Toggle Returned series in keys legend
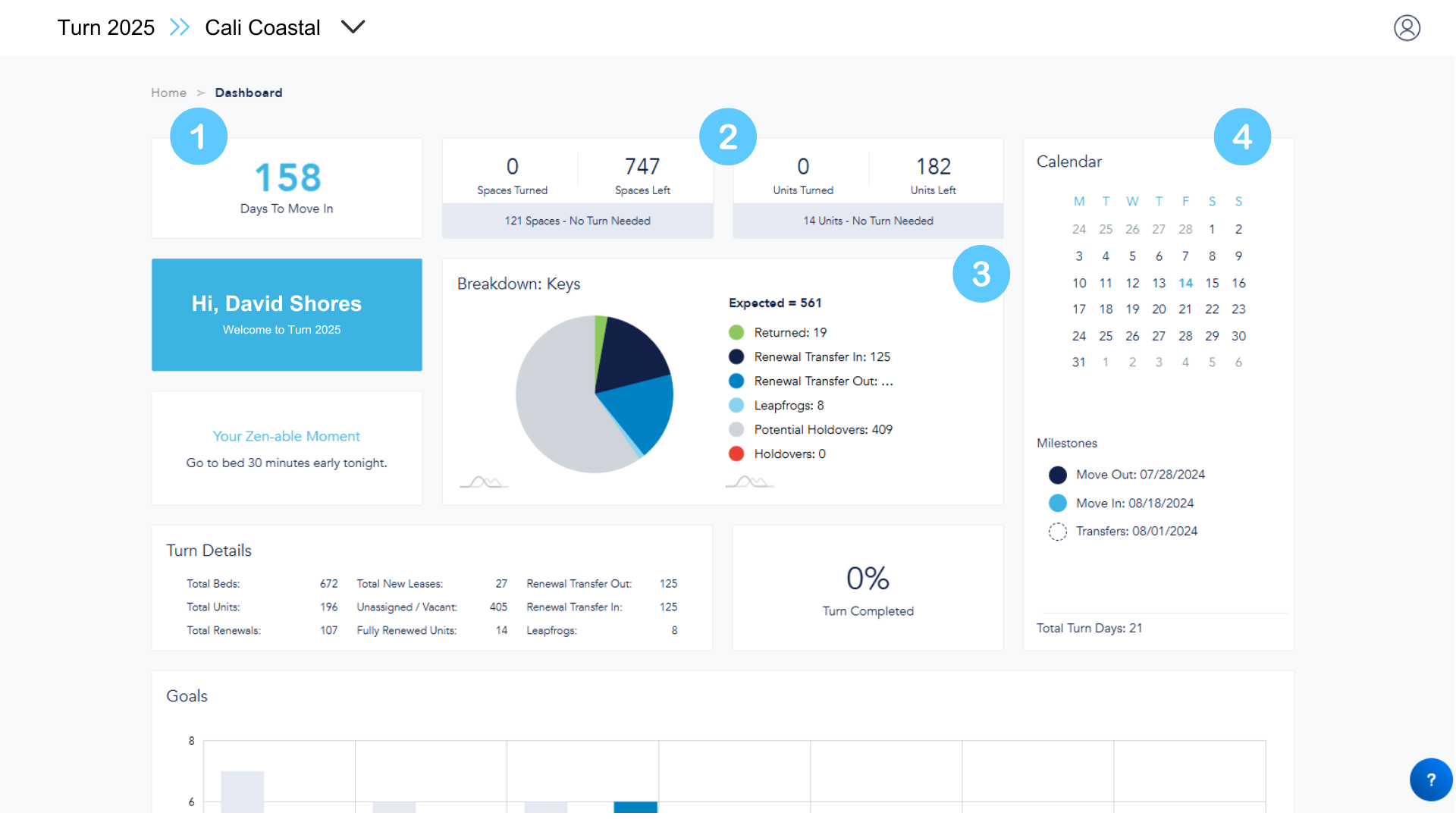 pos(789,332)
